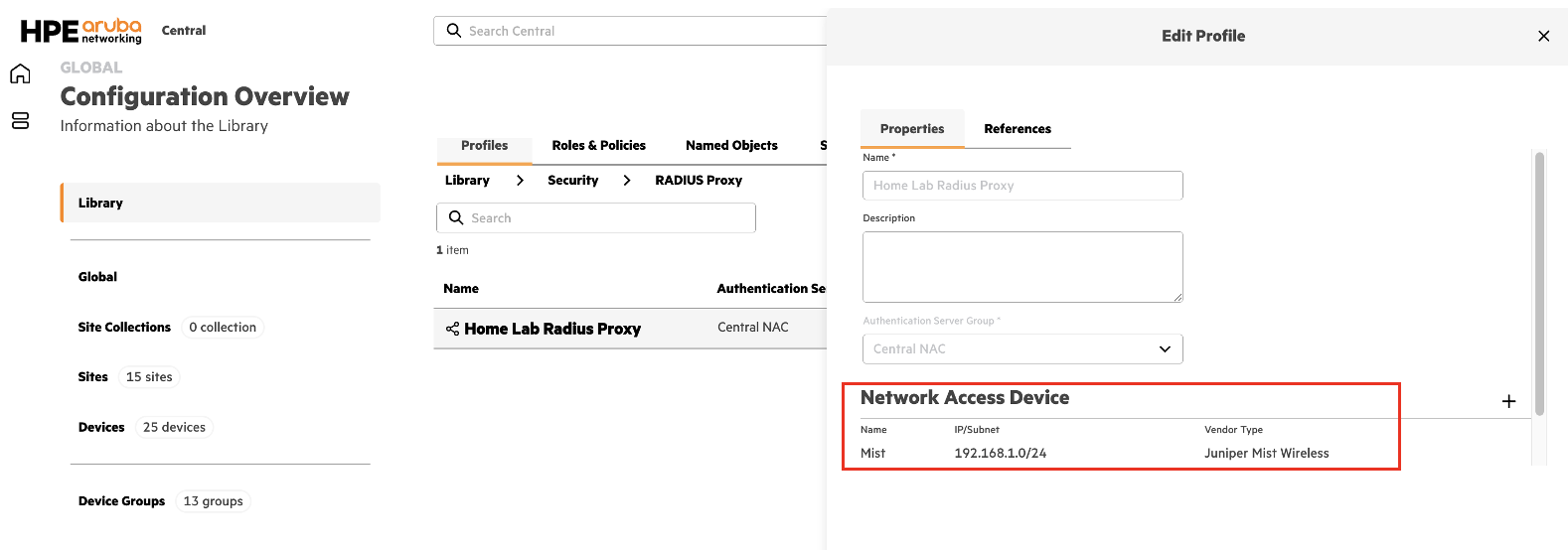Click the Name field Home Lab Radius Proxy
The width and height of the screenshot is (1568, 550).
(1022, 186)
